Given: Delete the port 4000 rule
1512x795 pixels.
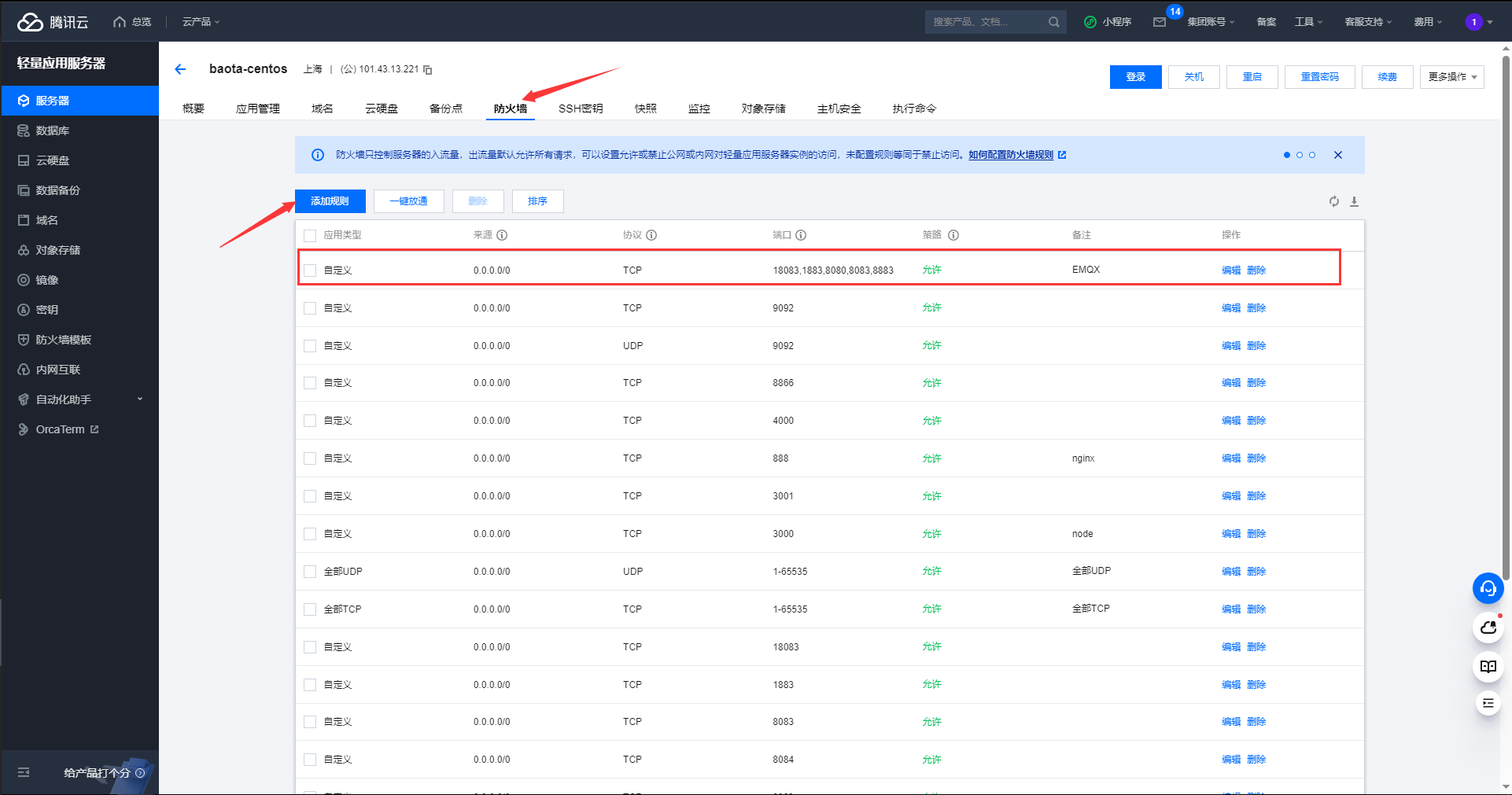Looking at the screenshot, I should (x=1256, y=421).
